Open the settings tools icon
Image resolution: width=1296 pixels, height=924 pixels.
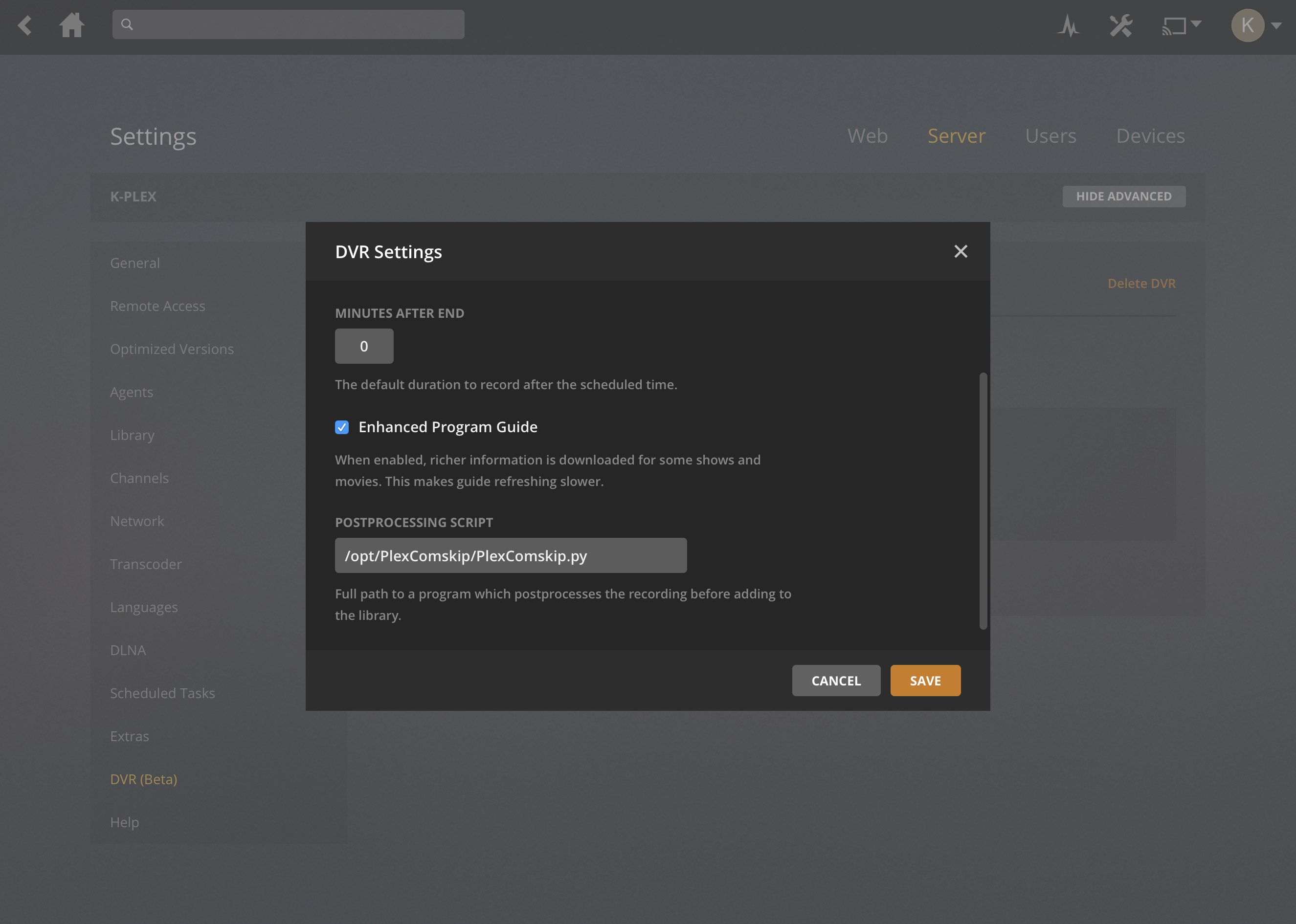tap(1121, 25)
